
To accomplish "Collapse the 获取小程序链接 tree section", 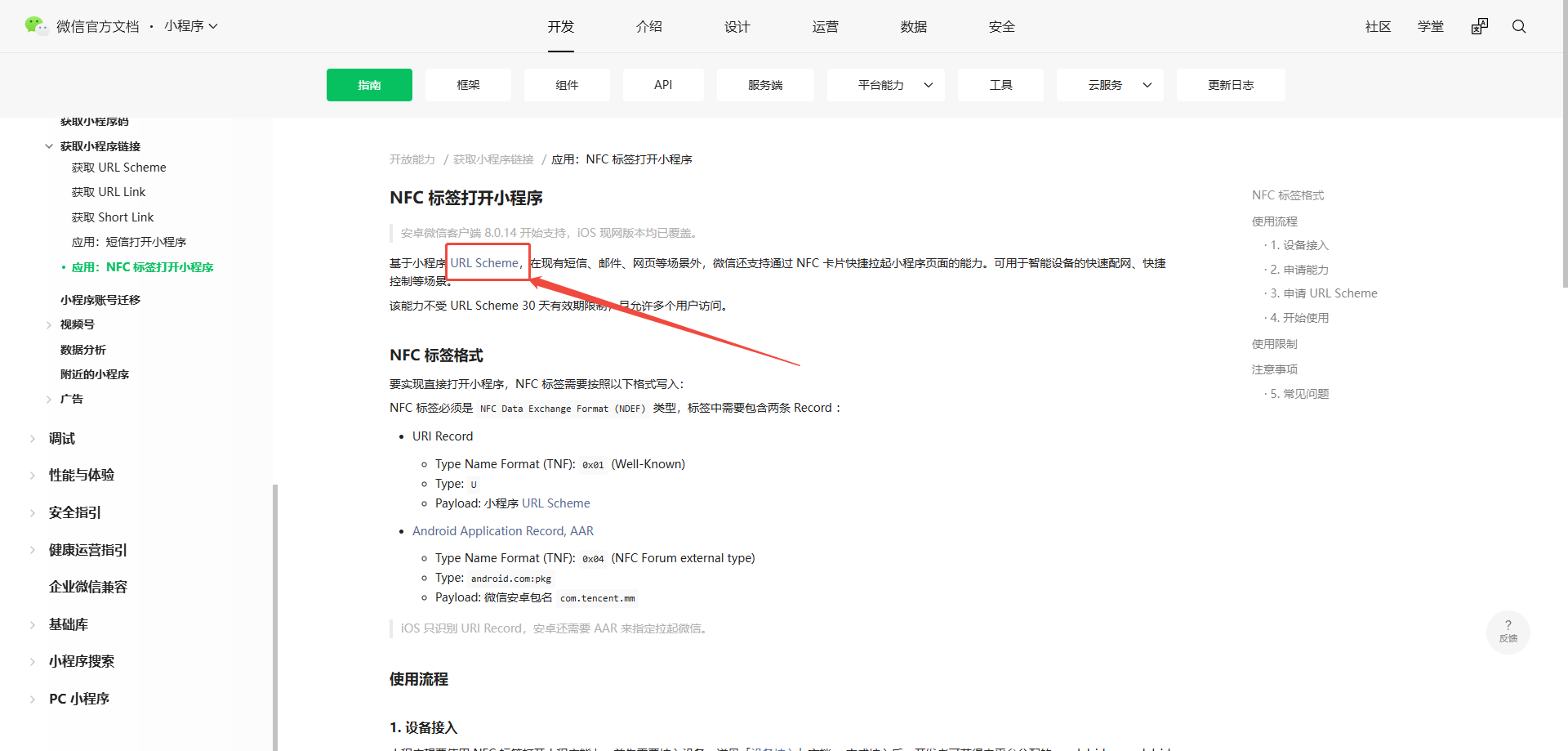I will tap(49, 146).
